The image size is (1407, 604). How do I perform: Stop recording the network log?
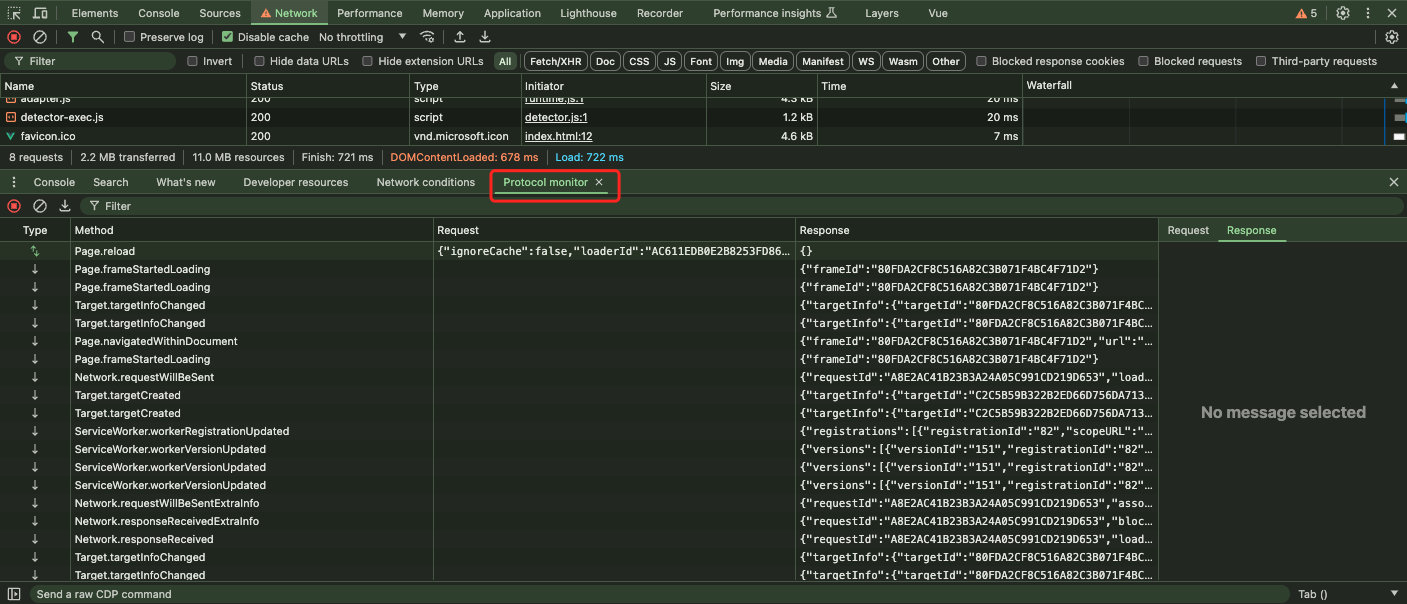coord(14,37)
